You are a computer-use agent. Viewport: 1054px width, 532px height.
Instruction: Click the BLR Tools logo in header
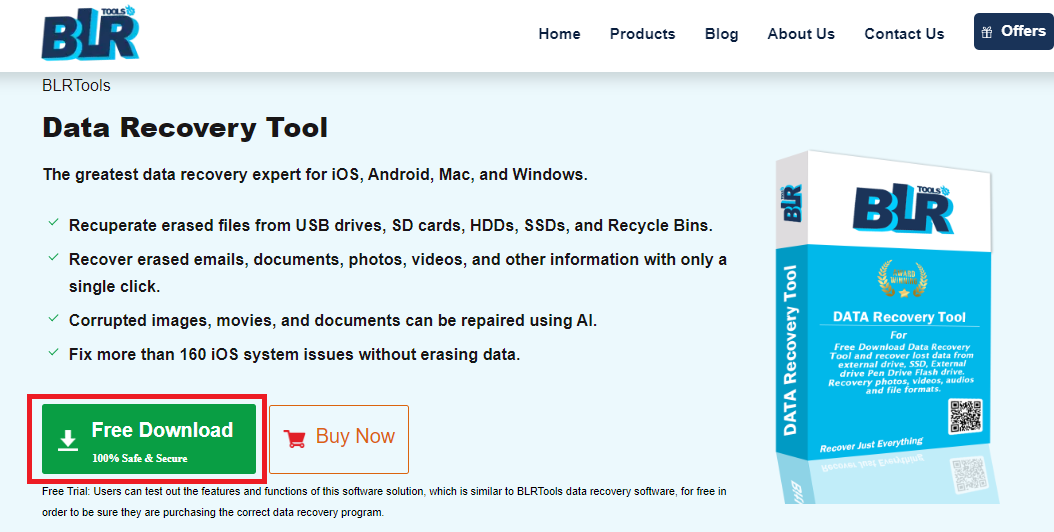coord(90,33)
